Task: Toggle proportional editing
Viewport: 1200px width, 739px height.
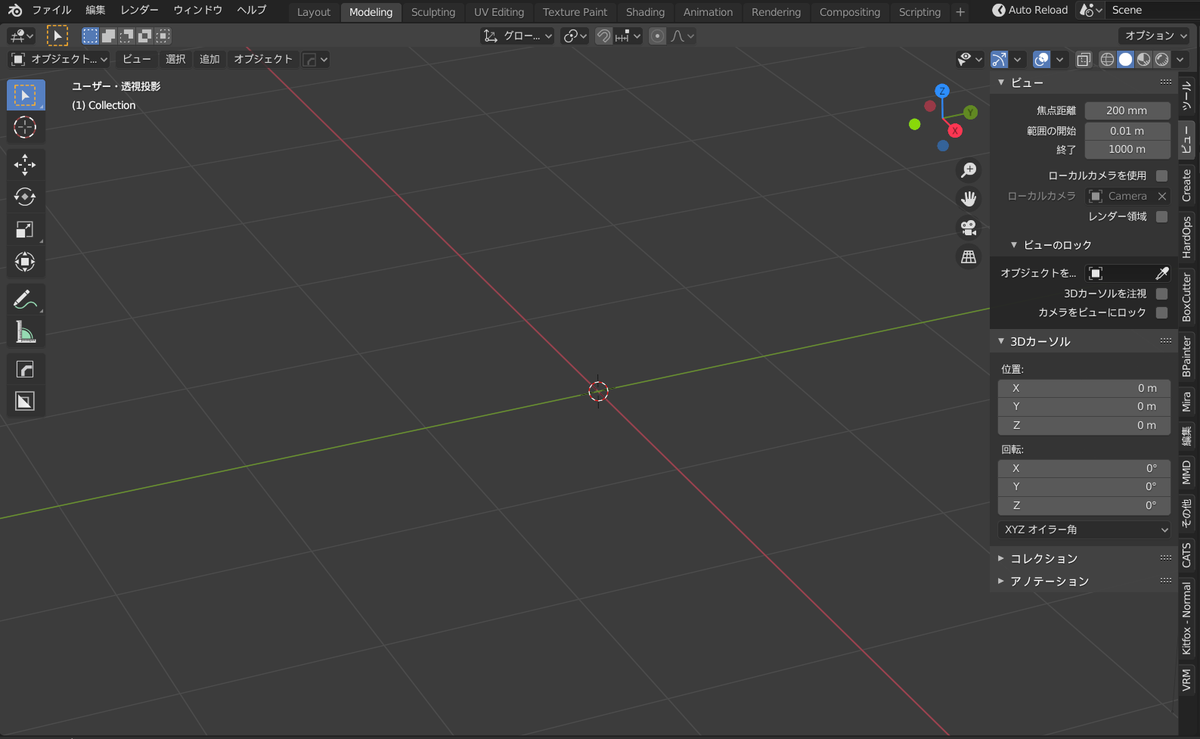Action: point(657,36)
